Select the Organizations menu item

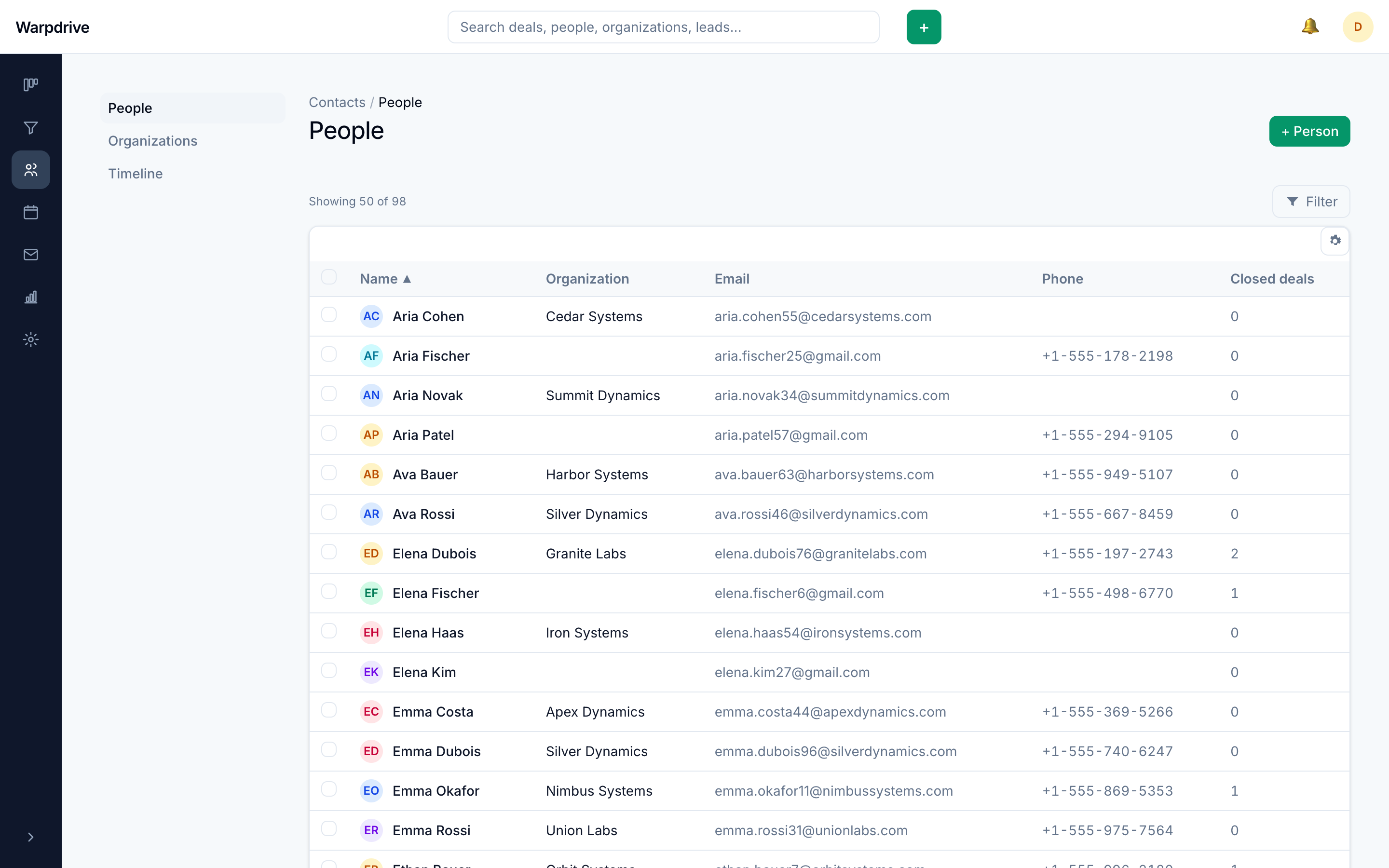(192, 141)
